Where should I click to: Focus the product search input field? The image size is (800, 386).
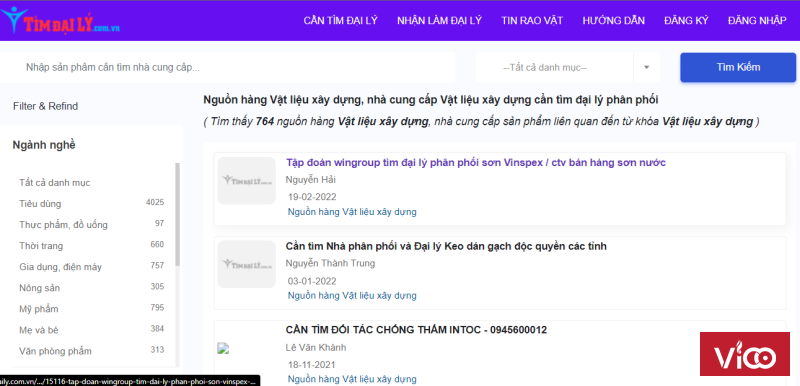(228, 67)
